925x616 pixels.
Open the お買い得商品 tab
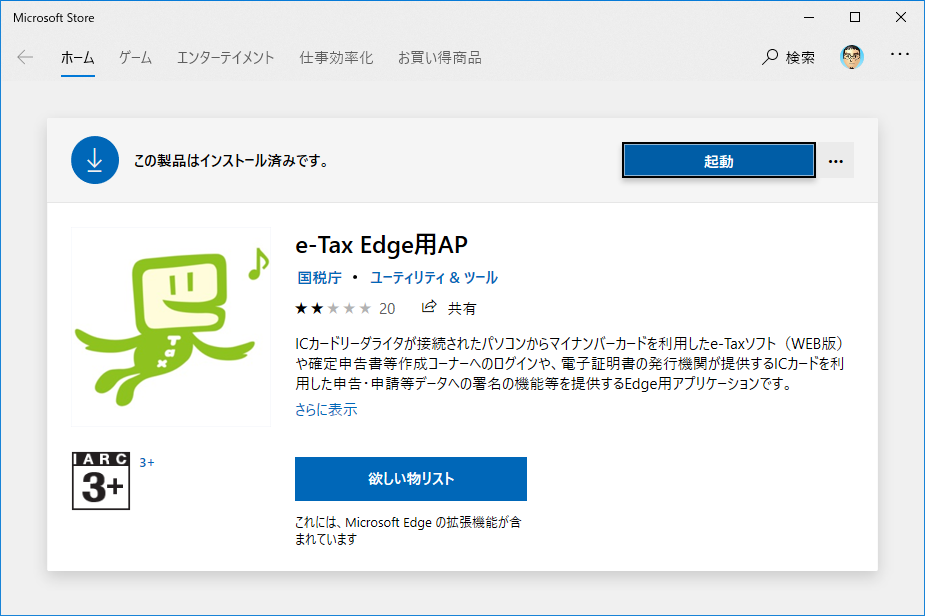[x=439, y=57]
